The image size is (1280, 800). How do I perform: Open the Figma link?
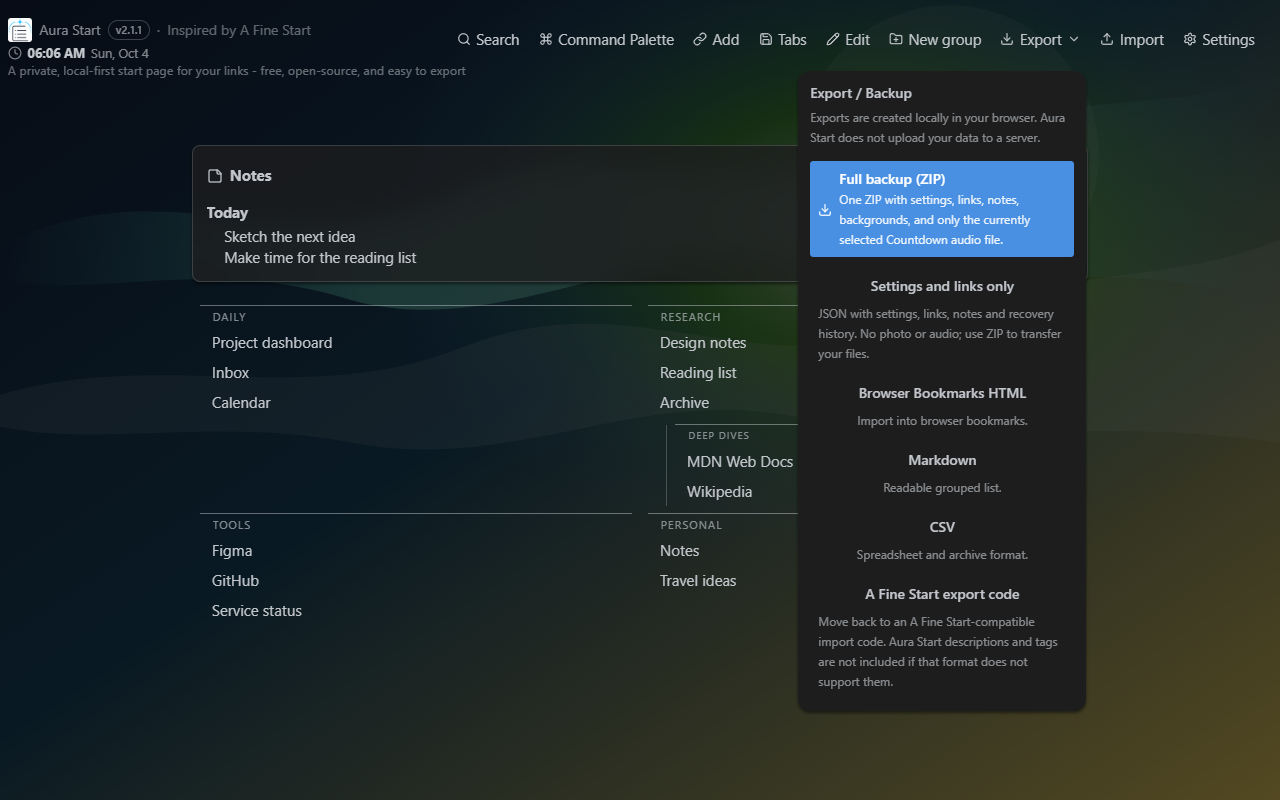pos(232,551)
